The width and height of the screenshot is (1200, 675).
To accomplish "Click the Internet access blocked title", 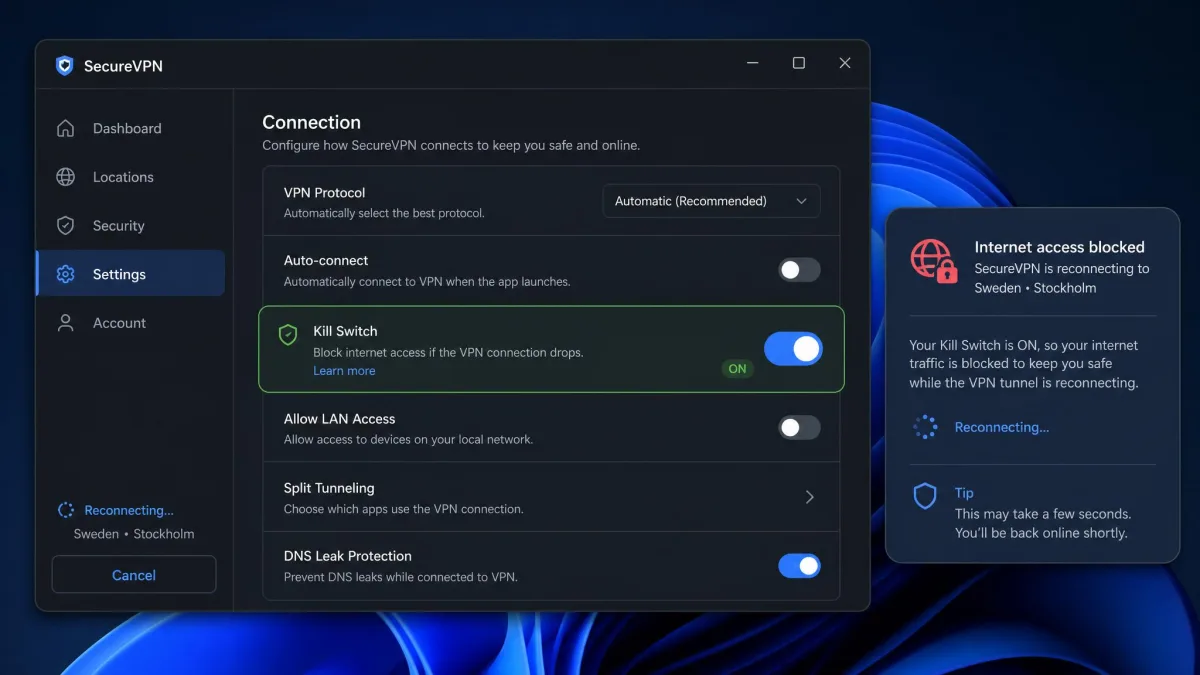I will click(1060, 247).
